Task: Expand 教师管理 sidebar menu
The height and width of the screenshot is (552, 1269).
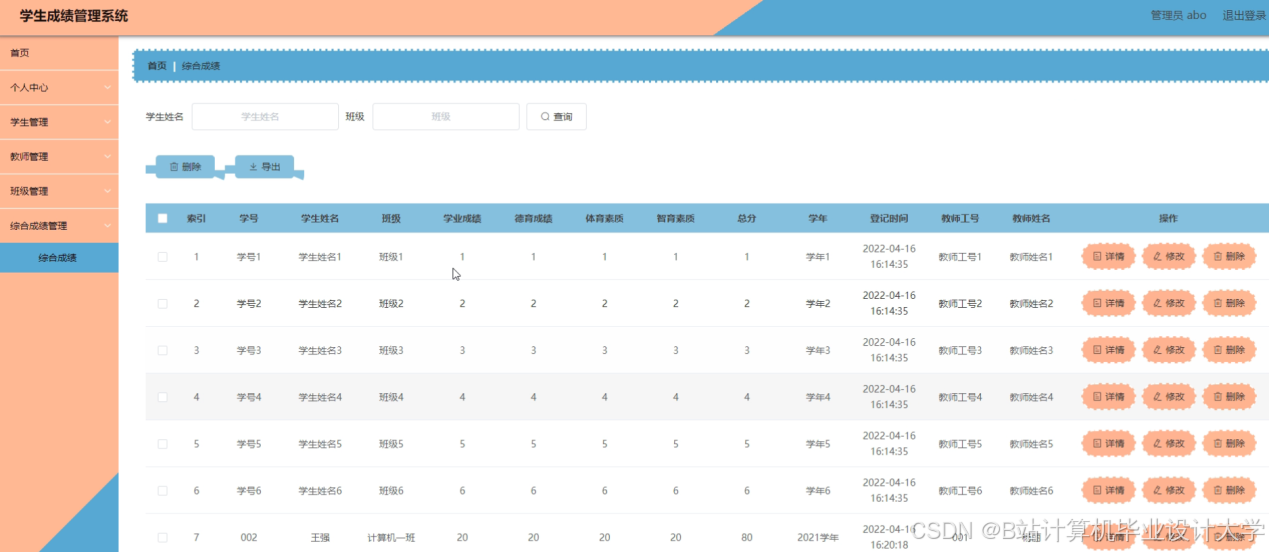Action: click(59, 157)
